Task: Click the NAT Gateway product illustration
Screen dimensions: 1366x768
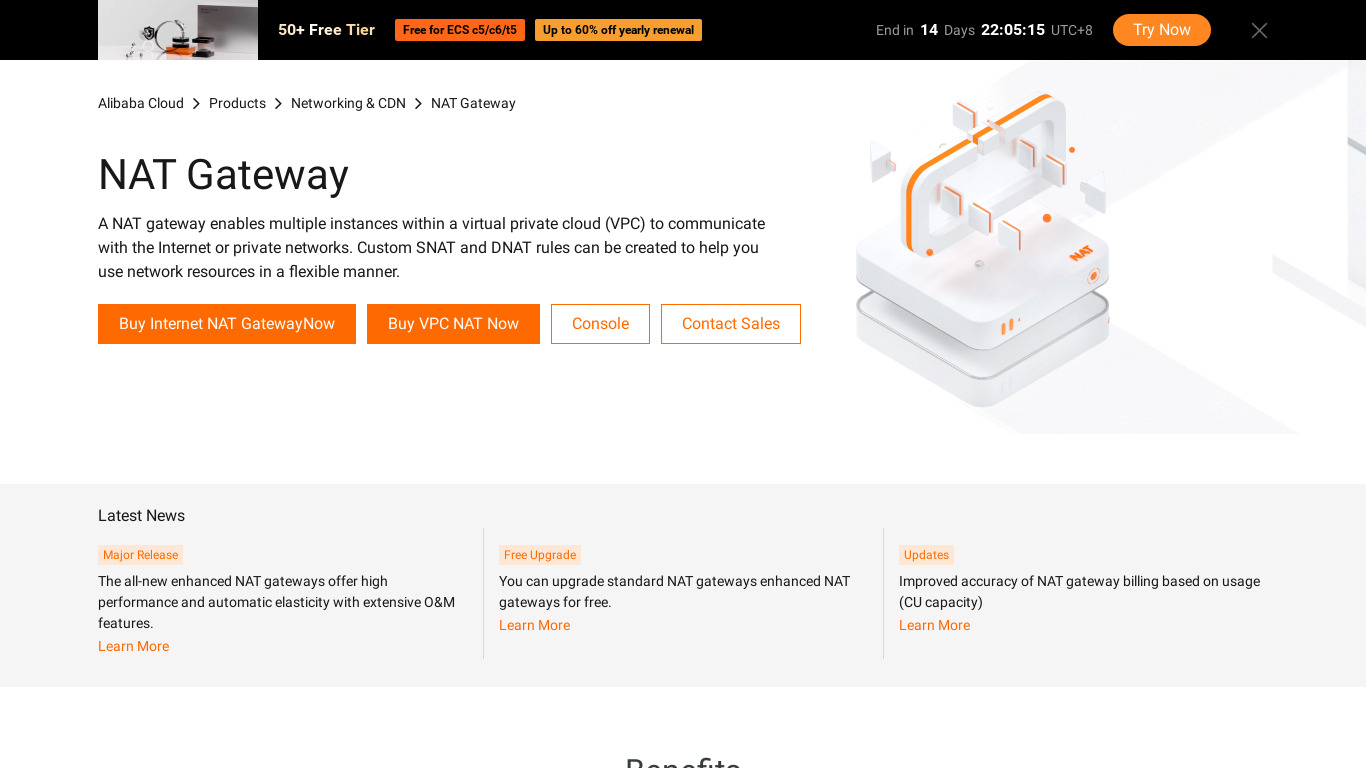Action: click(983, 250)
